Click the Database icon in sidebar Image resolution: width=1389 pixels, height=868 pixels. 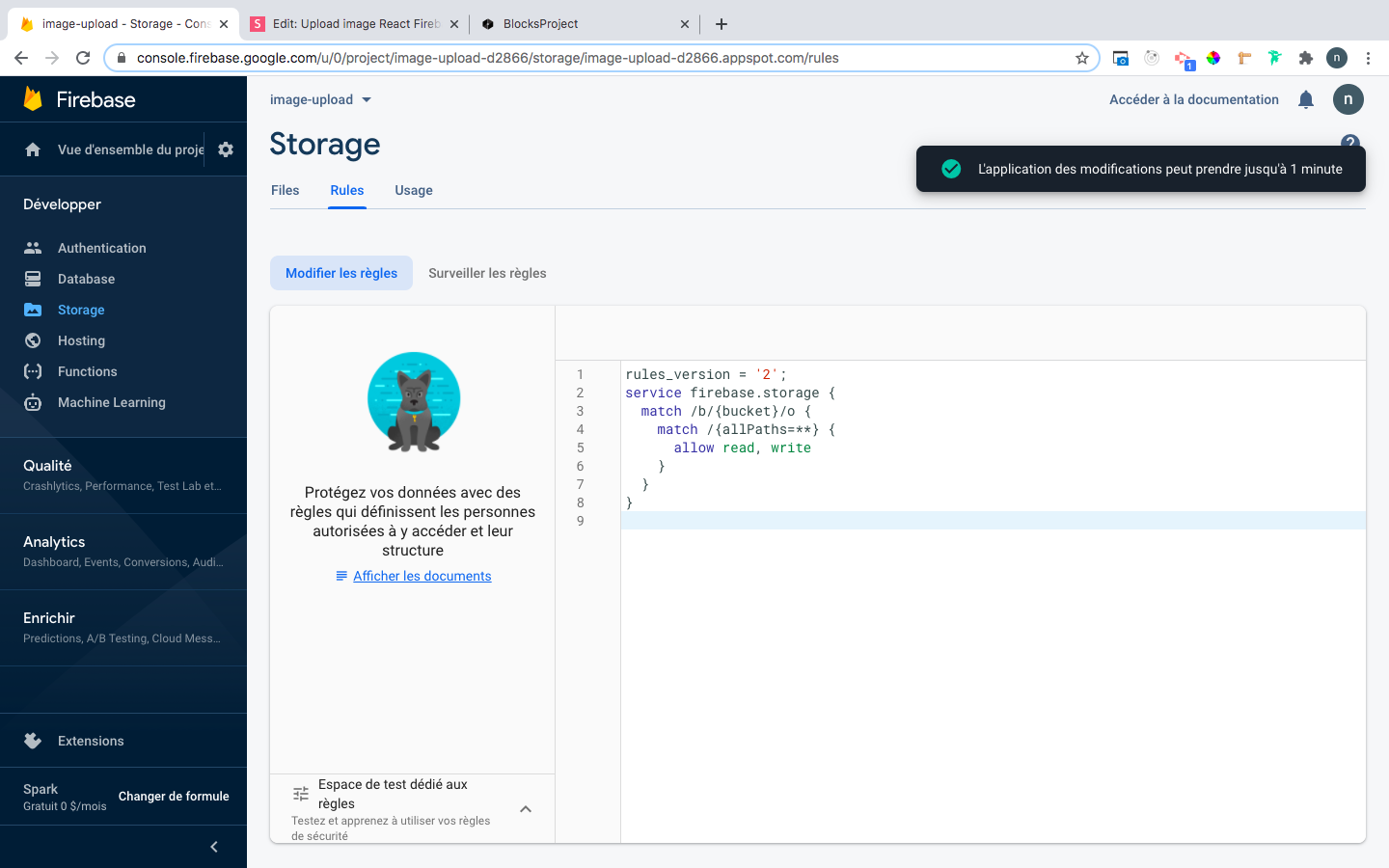(33, 279)
